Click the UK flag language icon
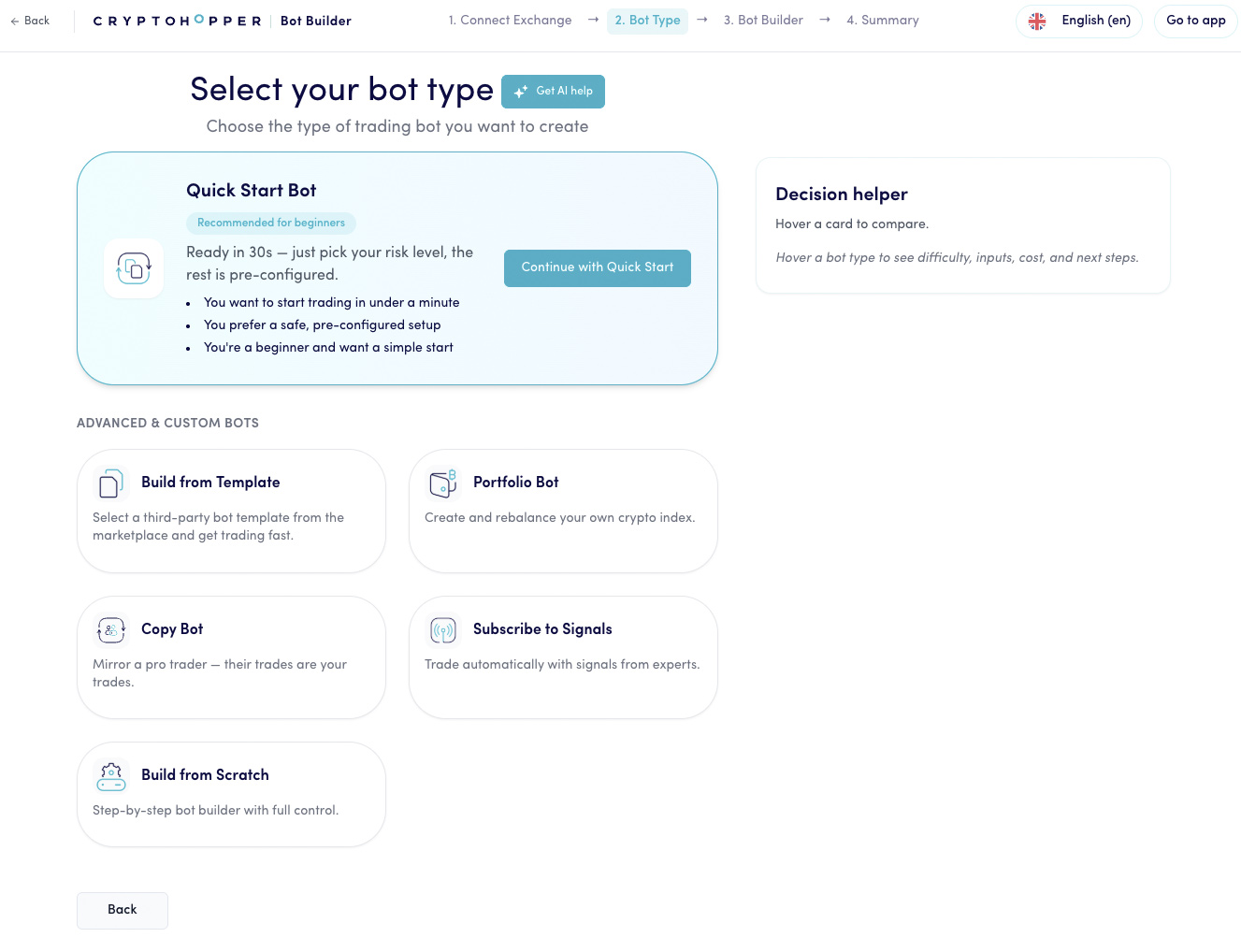Viewport: 1241px width, 952px height. coord(1037,22)
